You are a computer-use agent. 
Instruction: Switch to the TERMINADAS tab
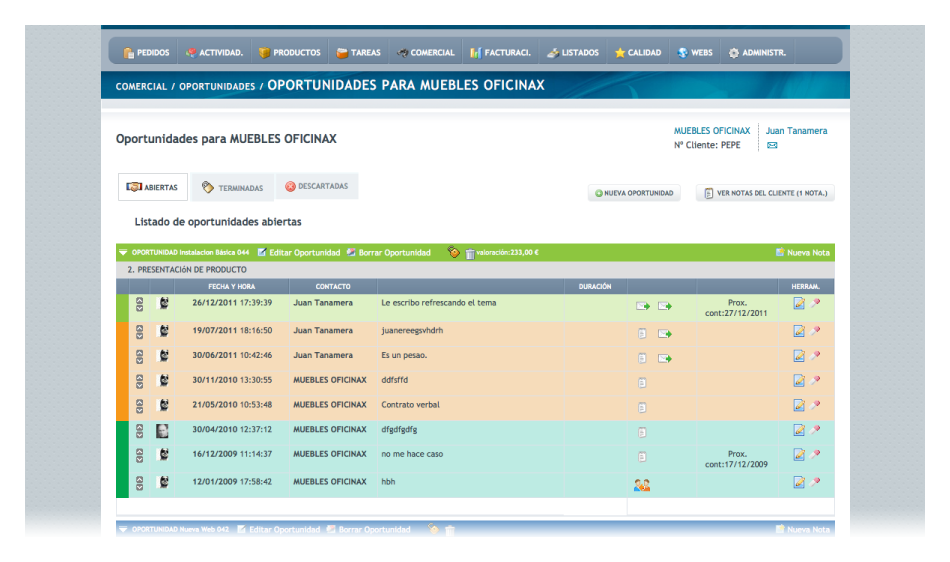233,187
